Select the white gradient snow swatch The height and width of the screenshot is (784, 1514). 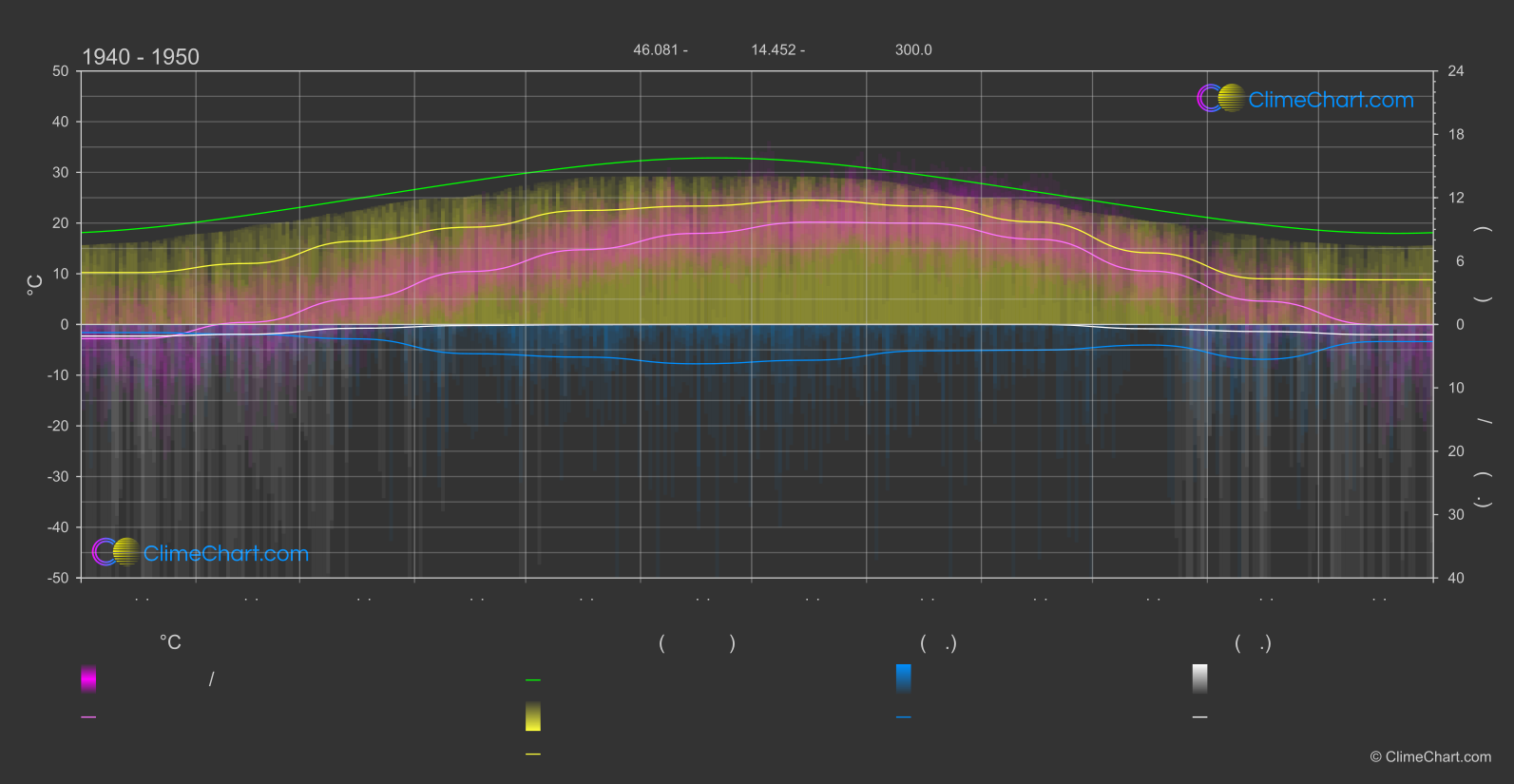(1200, 679)
